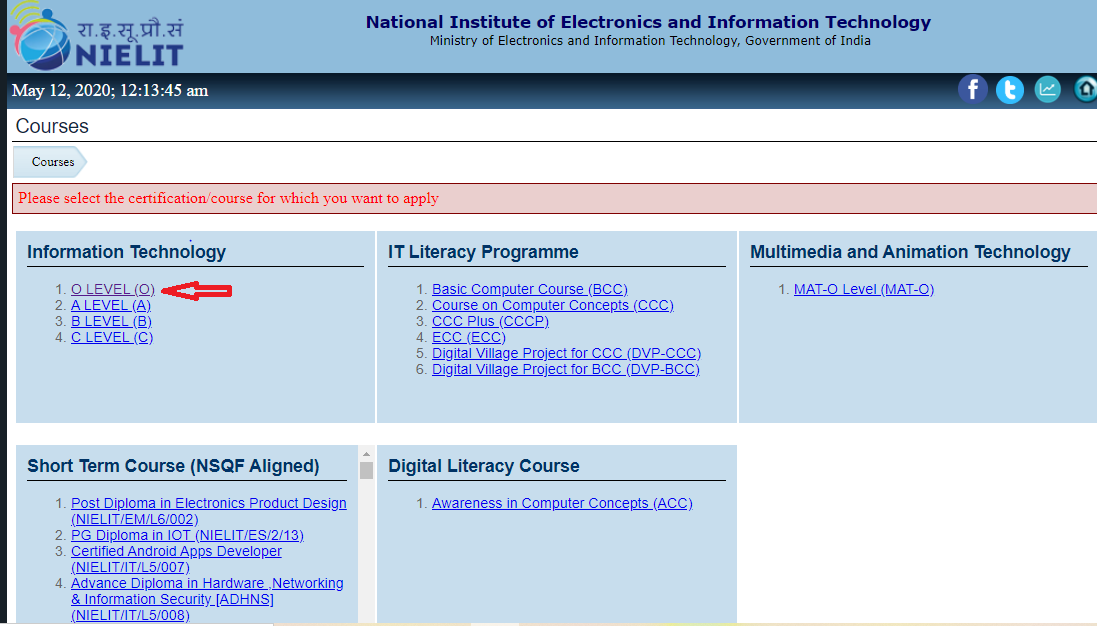Select the Courses breadcrumb tab
This screenshot has width=1097, height=626.
[50, 162]
